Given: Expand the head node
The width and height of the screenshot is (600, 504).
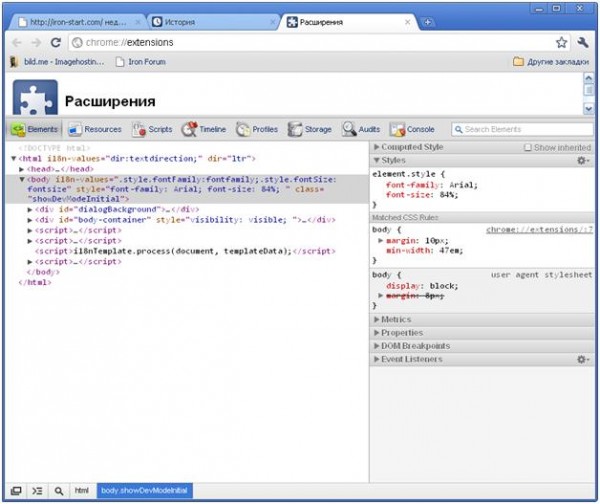Looking at the screenshot, I should [x=22, y=169].
